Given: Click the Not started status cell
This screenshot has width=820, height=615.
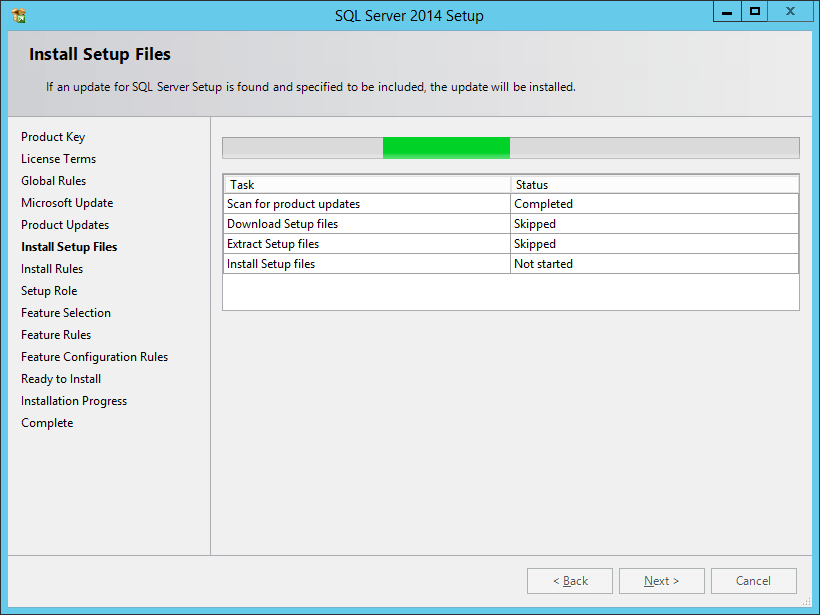Looking at the screenshot, I should (x=543, y=264).
